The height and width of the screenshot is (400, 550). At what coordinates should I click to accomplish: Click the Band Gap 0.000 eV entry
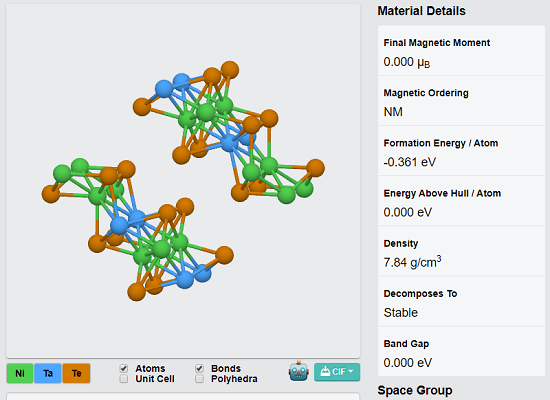tap(462, 352)
